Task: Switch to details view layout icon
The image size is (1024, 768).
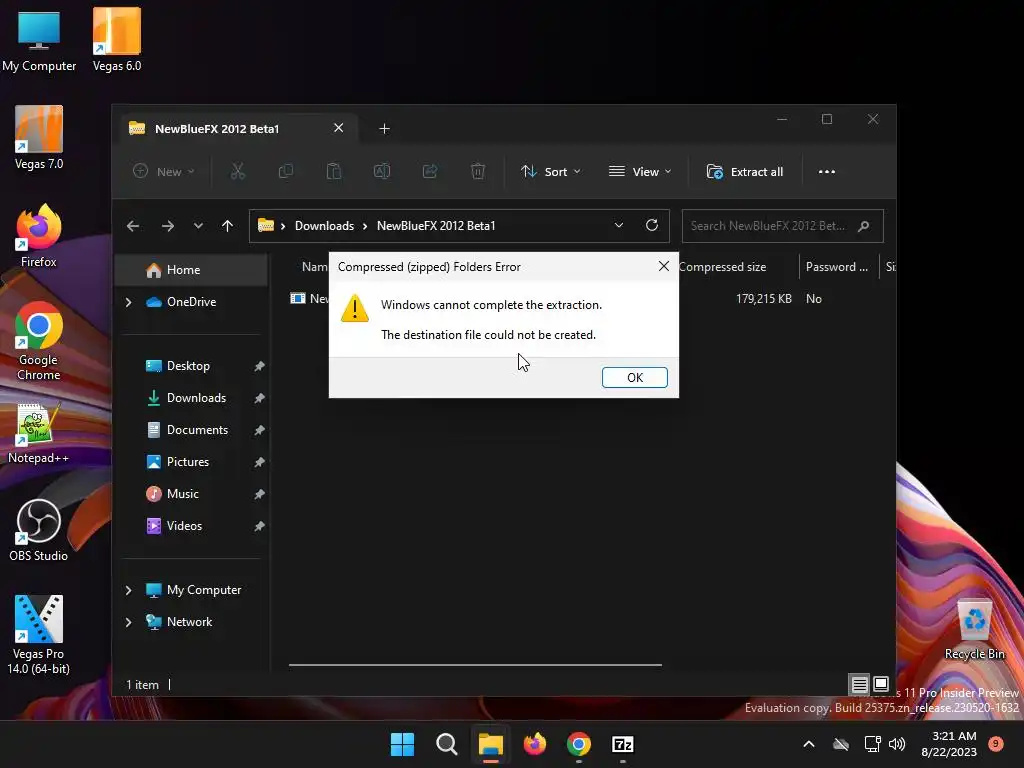Action: 859,684
